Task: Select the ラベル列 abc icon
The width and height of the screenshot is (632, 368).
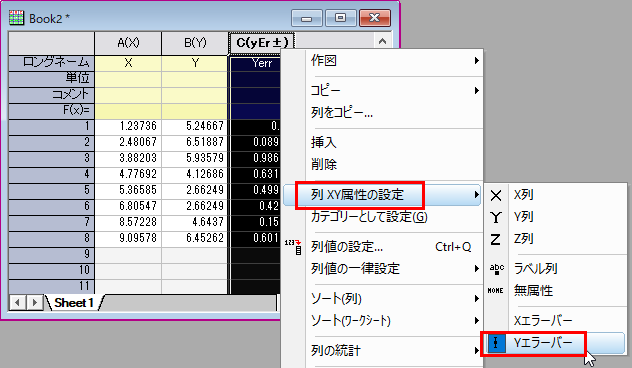Action: point(496,269)
